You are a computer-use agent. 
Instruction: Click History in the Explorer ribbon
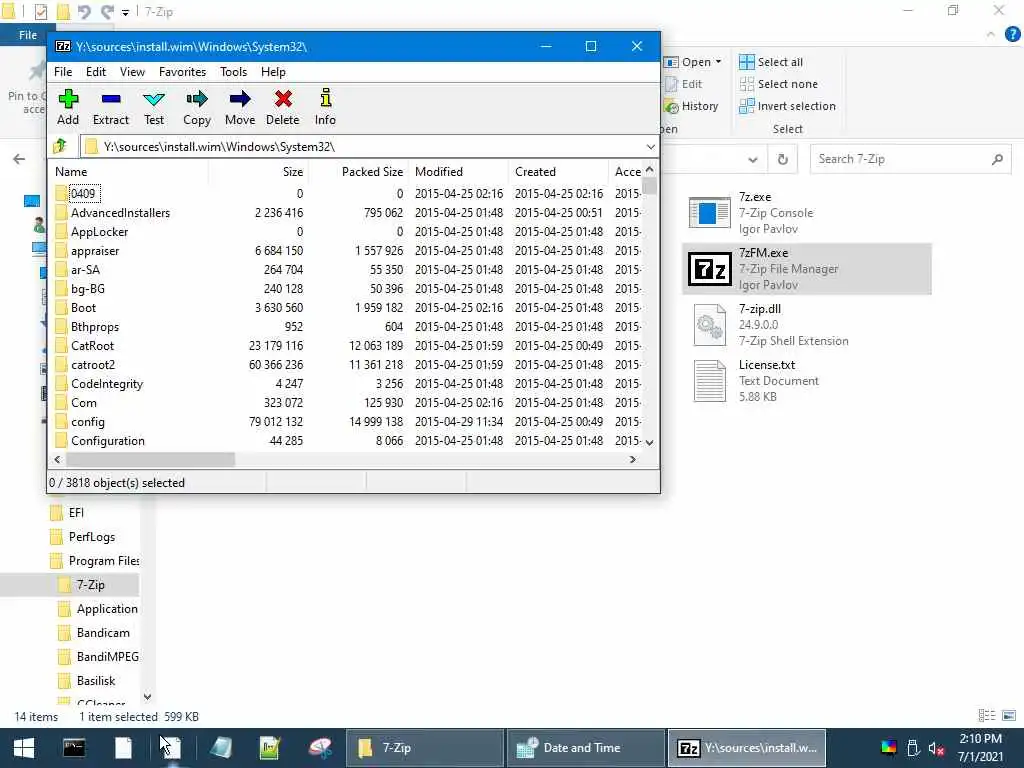tap(691, 106)
